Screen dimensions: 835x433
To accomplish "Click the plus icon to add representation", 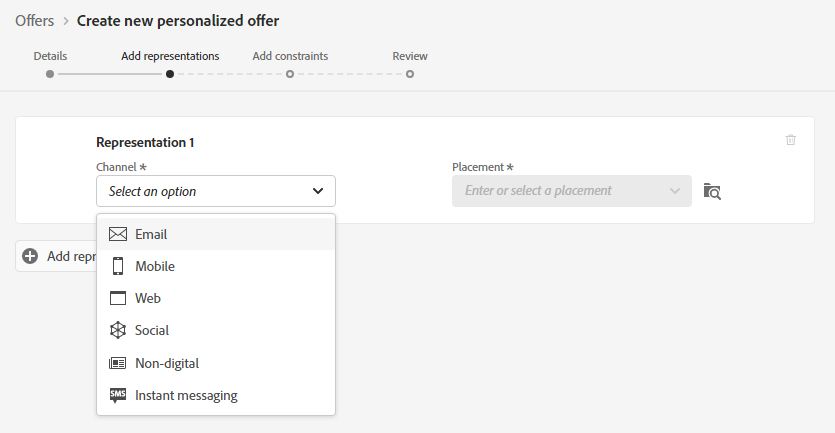I will (x=30, y=256).
